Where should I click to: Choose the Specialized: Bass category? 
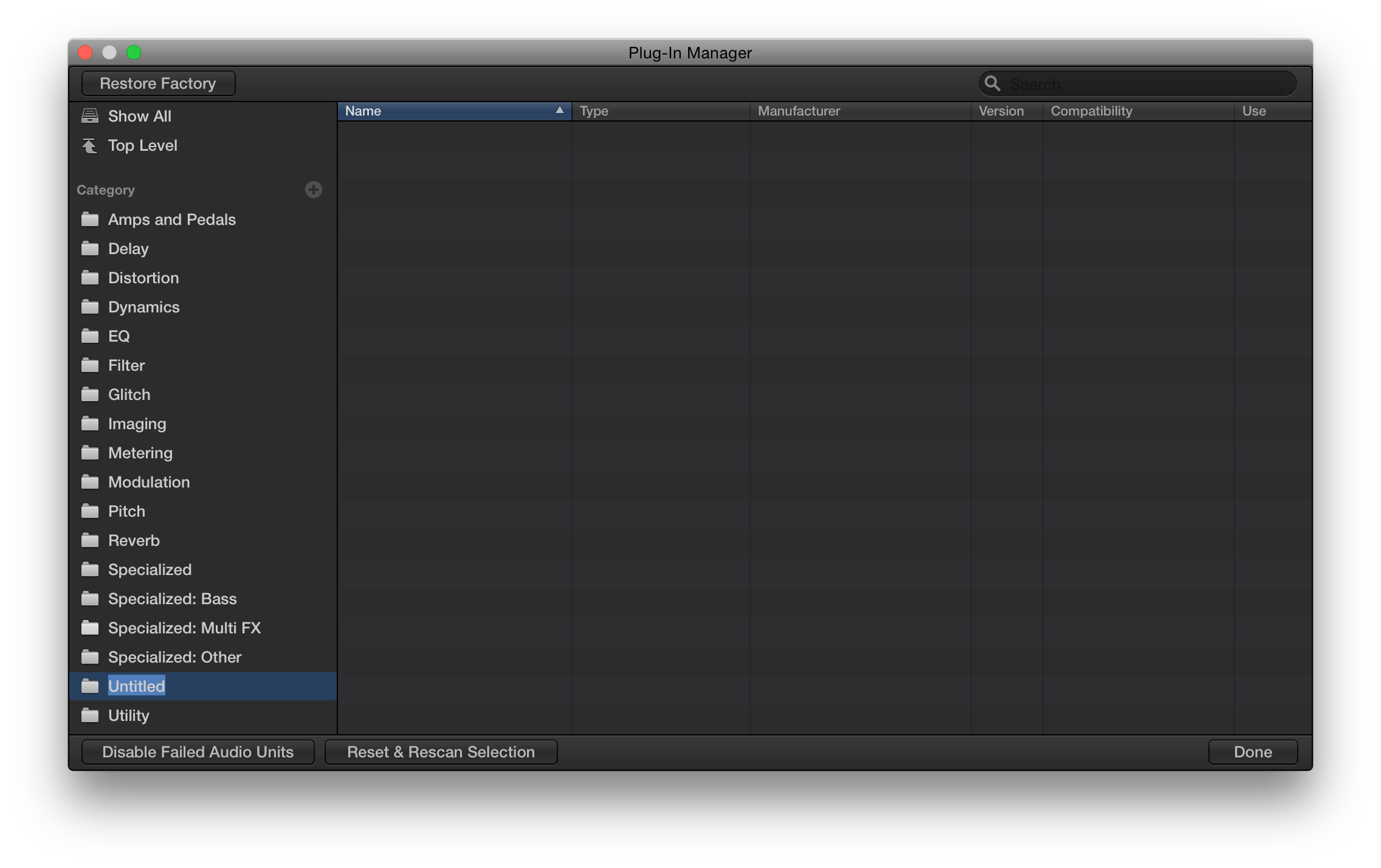click(x=173, y=598)
